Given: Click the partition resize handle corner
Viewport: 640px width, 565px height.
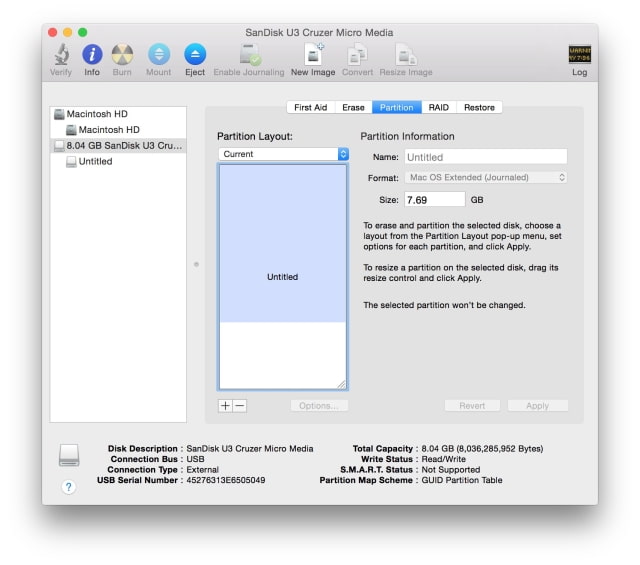Looking at the screenshot, I should tap(341, 384).
